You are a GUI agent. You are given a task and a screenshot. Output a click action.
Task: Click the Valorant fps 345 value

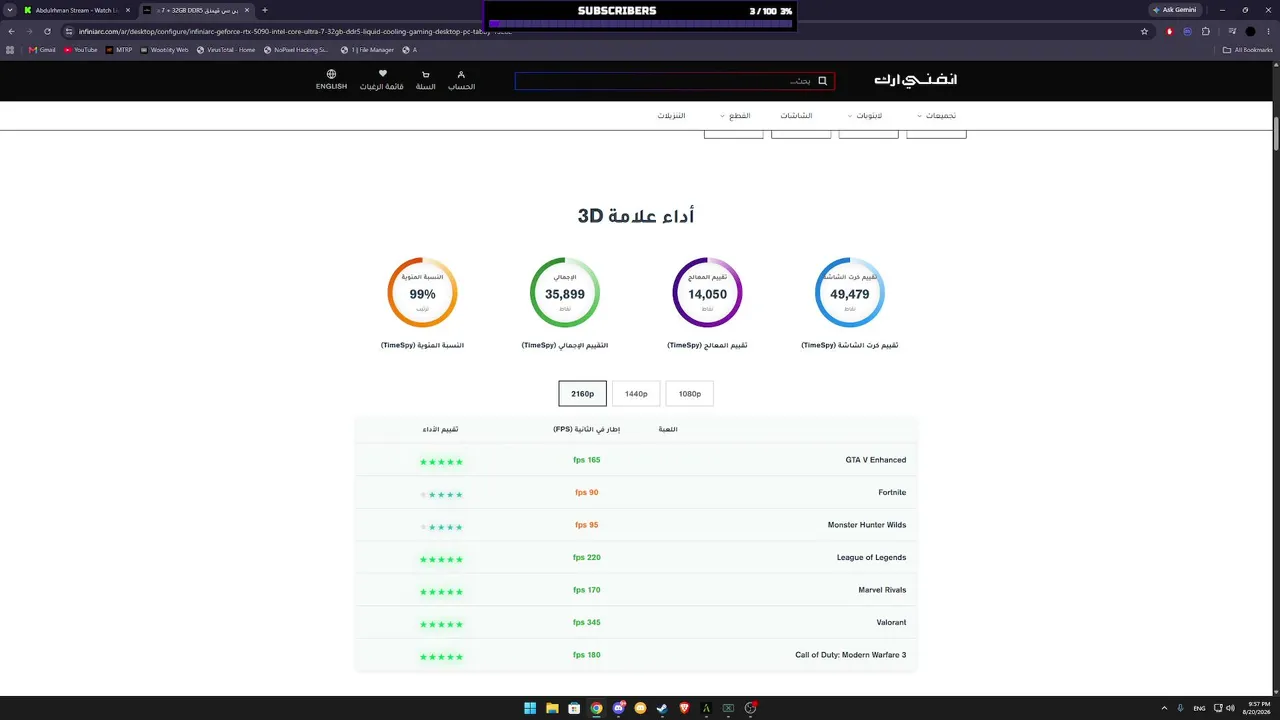tap(587, 622)
